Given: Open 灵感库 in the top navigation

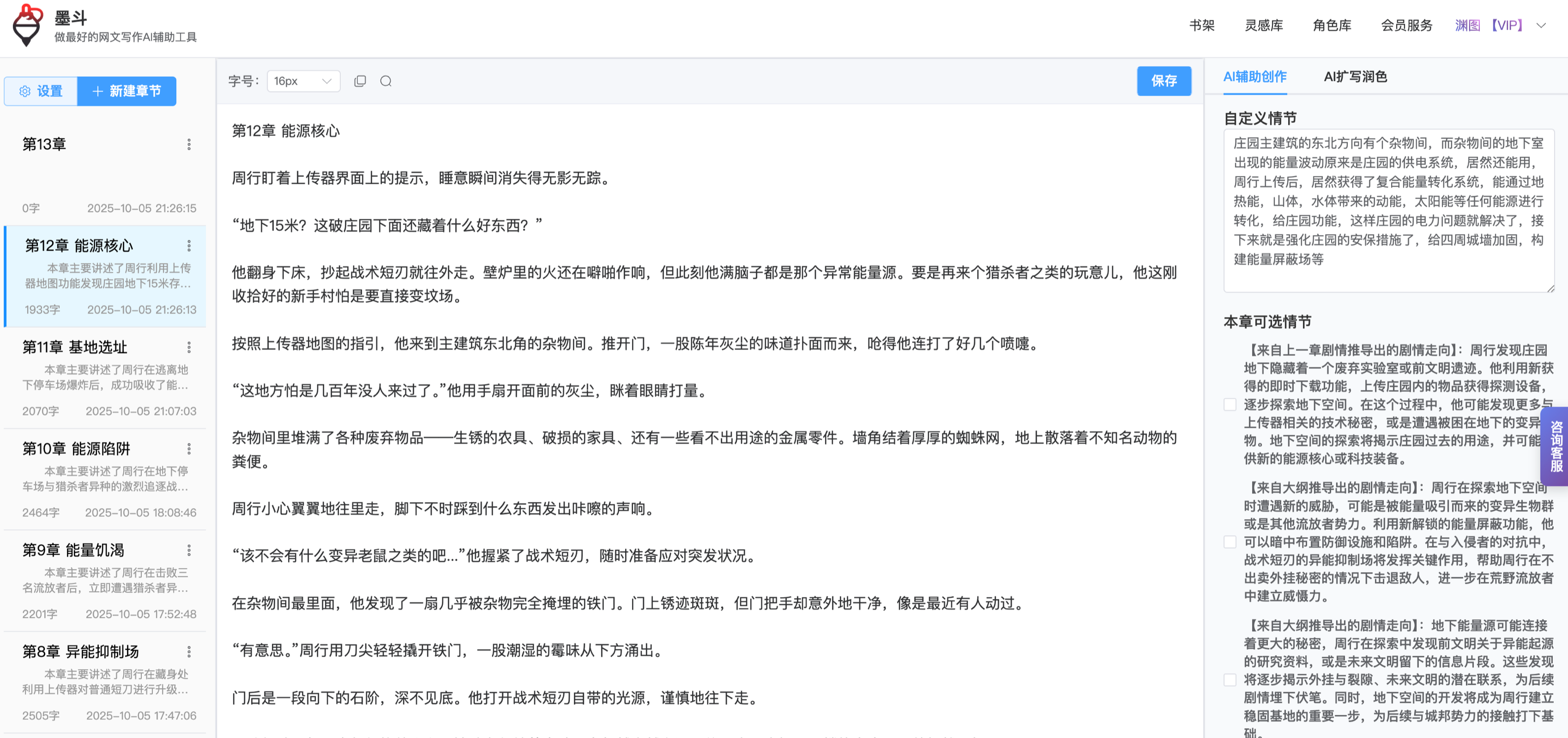Looking at the screenshot, I should 1264,26.
